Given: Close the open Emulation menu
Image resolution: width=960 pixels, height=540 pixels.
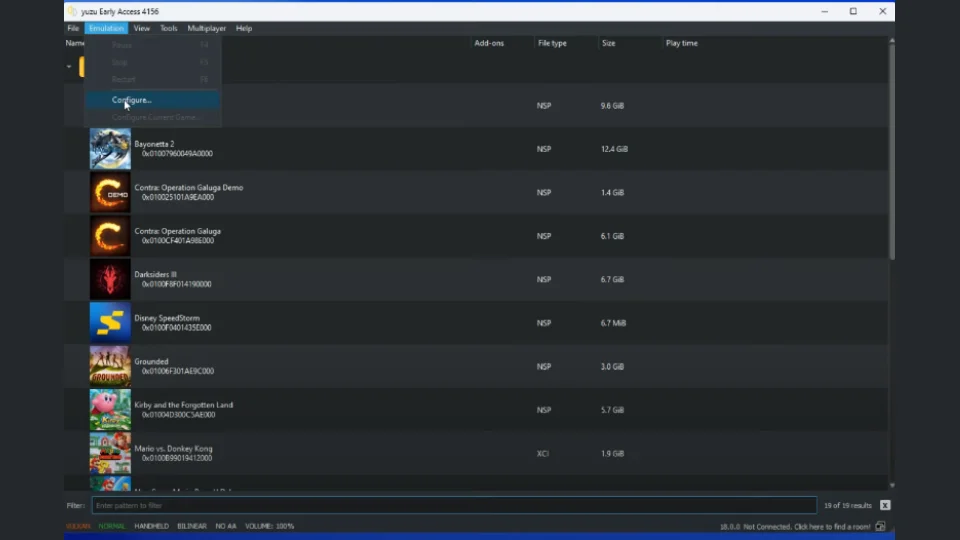Looking at the screenshot, I should (x=106, y=28).
